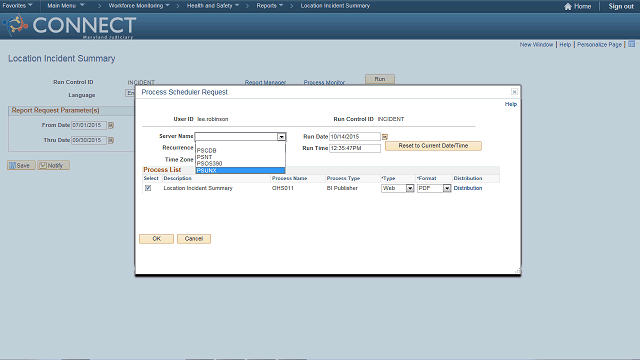Screen dimensions: 640x360
Task: Click into the Run Date field
Action: click(355, 137)
